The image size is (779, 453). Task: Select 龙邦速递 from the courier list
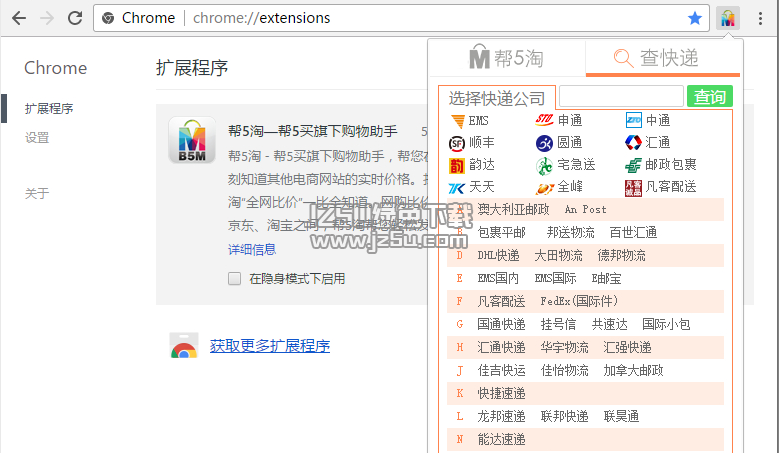point(501,416)
